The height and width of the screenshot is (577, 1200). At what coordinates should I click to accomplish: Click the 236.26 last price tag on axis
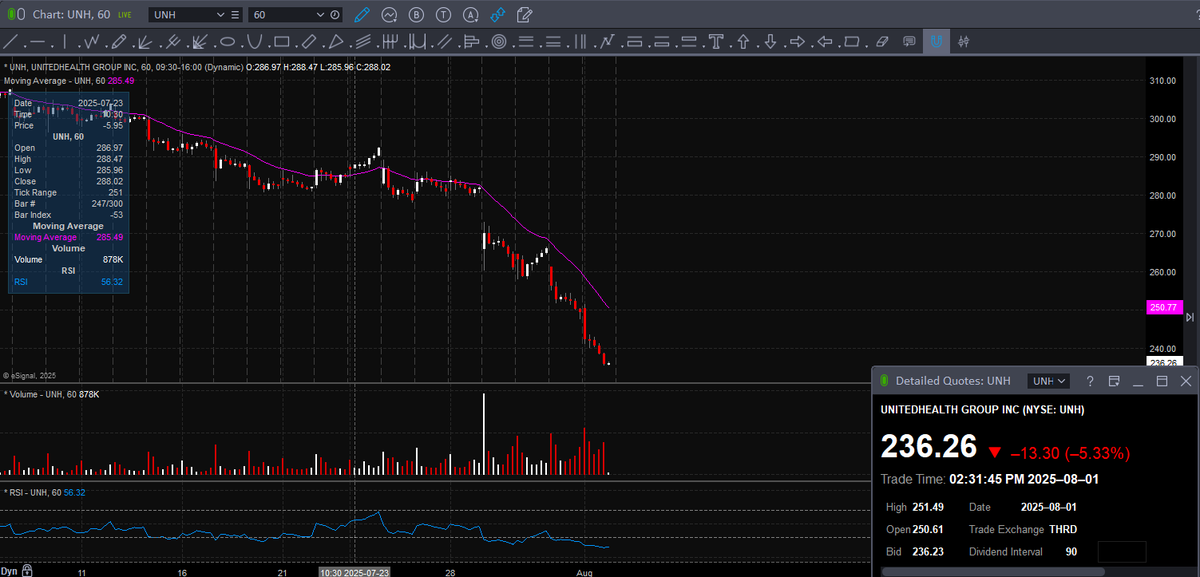pyautogui.click(x=1164, y=362)
